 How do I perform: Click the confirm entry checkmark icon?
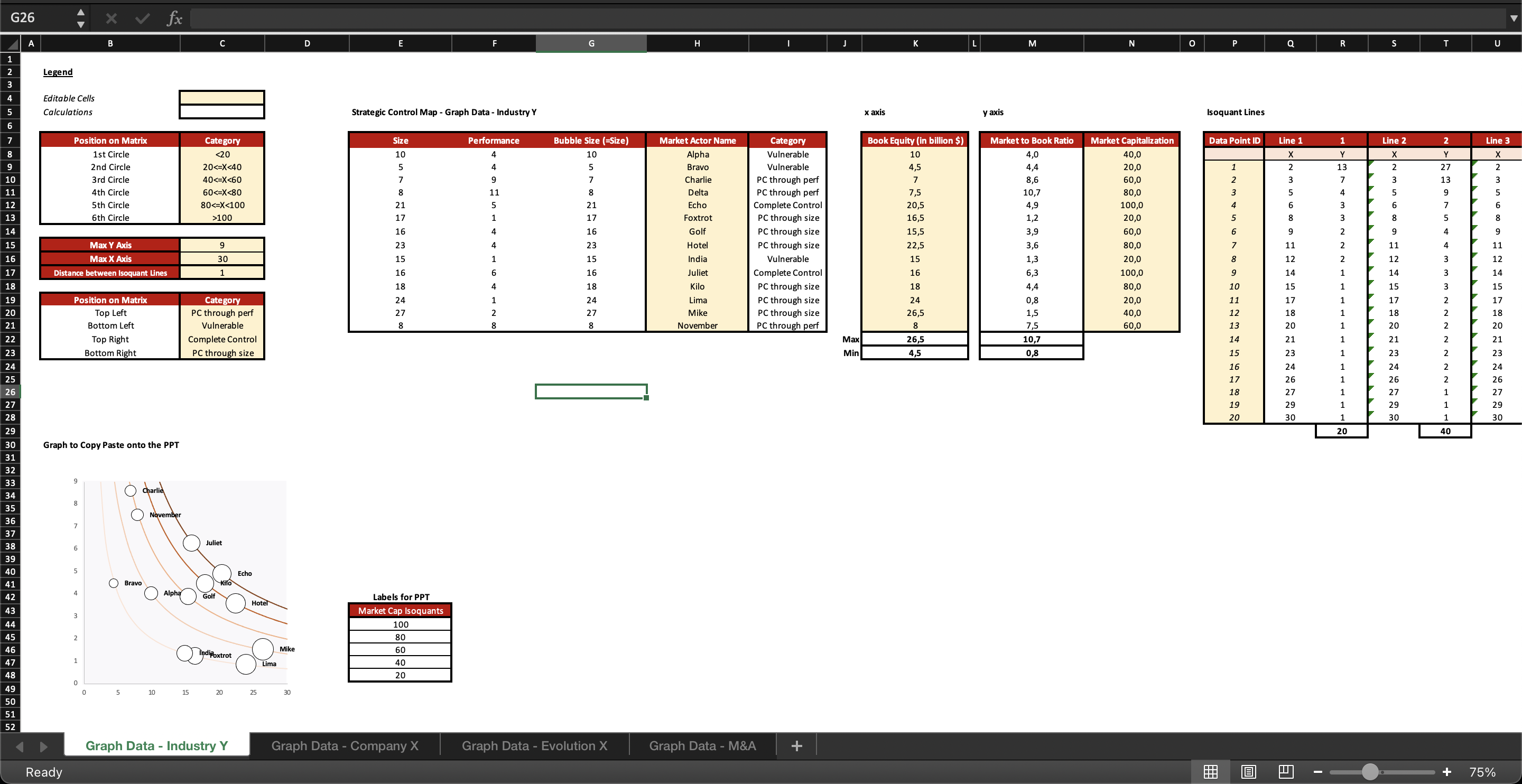click(x=142, y=18)
